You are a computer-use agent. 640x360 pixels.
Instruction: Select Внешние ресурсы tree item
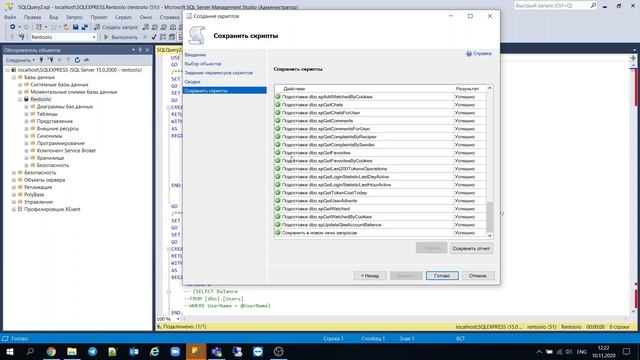[x=58, y=129]
